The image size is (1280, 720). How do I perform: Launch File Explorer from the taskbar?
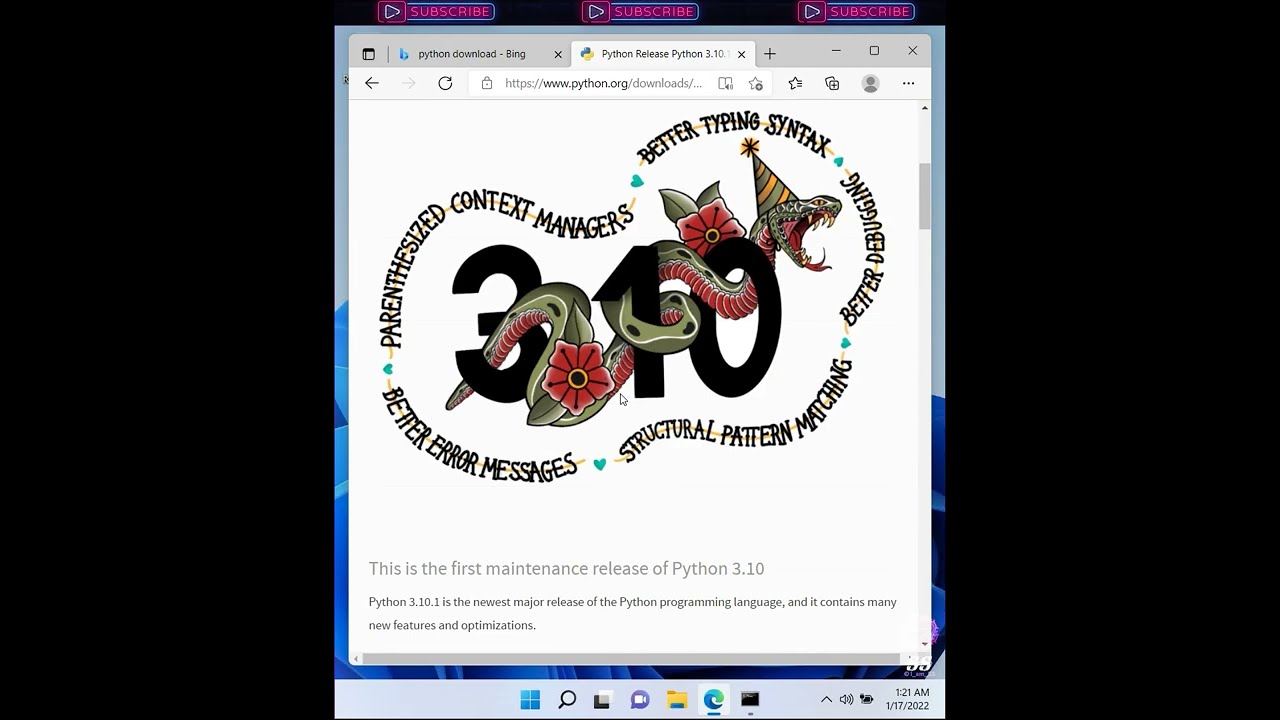point(677,700)
